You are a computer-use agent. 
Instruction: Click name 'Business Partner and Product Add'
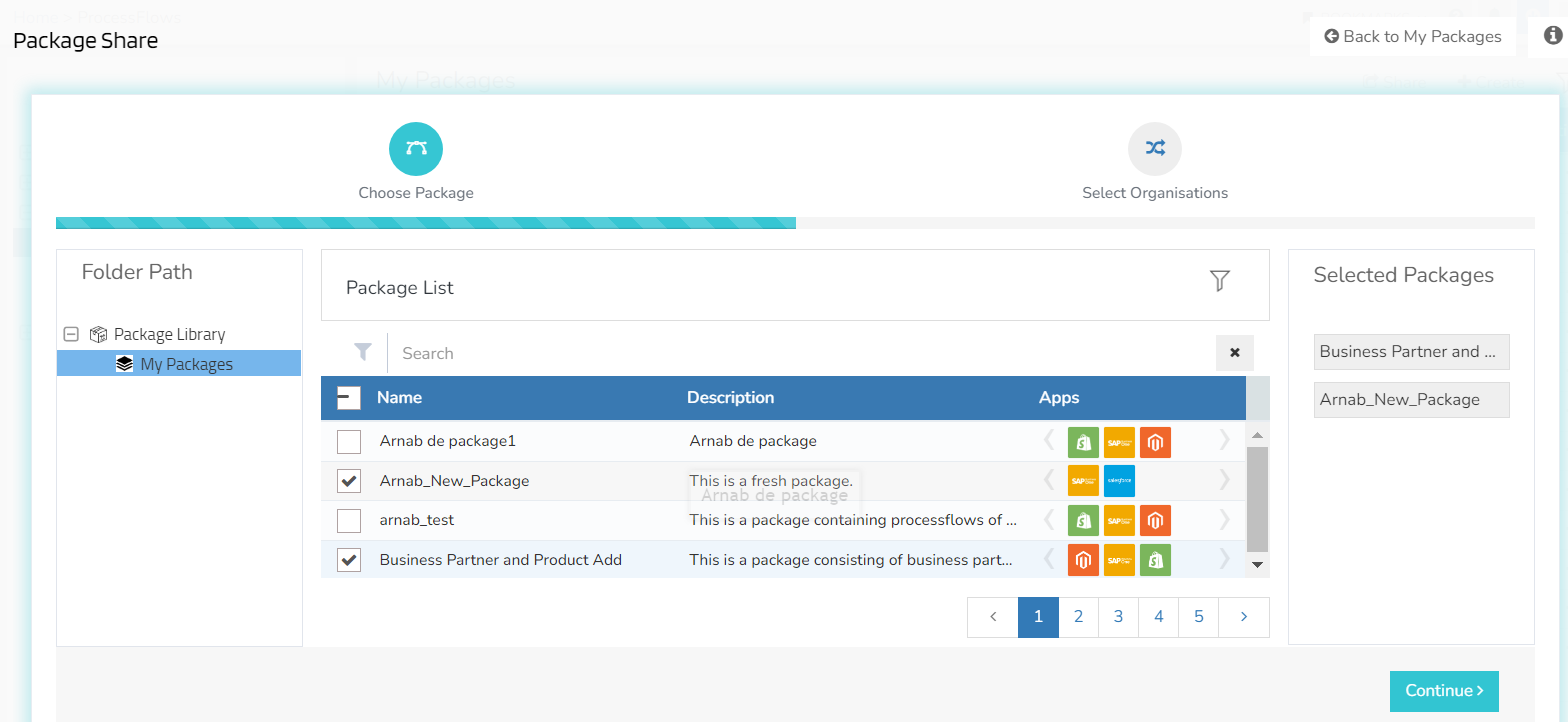pyautogui.click(x=501, y=560)
